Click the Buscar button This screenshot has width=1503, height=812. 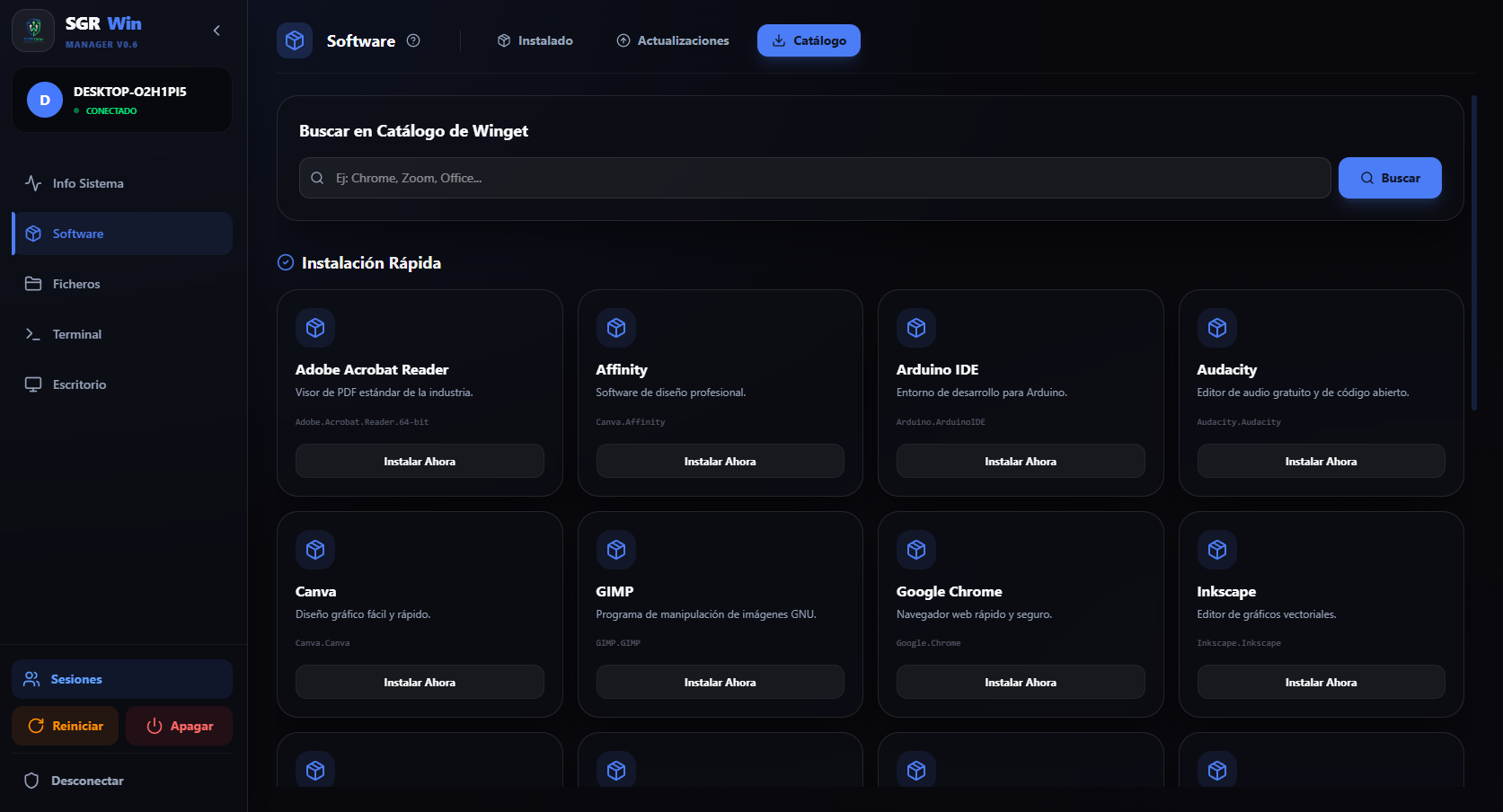tap(1390, 178)
